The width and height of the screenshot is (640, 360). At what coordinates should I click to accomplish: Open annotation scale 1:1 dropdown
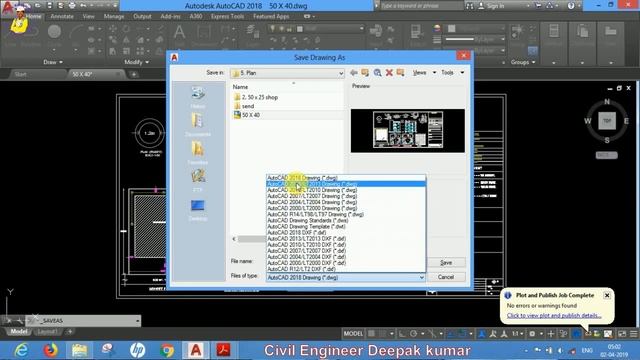point(518,334)
